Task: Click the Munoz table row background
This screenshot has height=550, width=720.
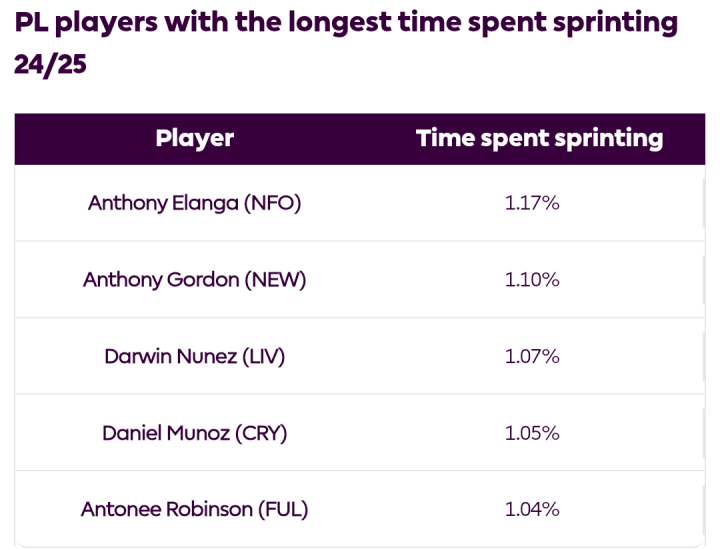Action: (360, 433)
